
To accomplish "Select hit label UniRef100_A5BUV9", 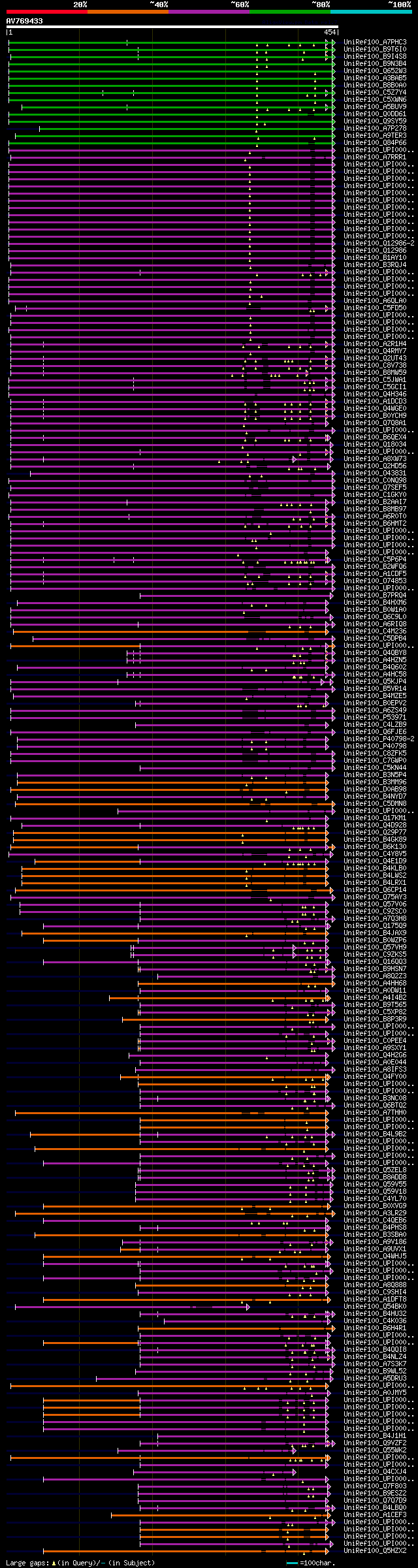I will point(375,106).
